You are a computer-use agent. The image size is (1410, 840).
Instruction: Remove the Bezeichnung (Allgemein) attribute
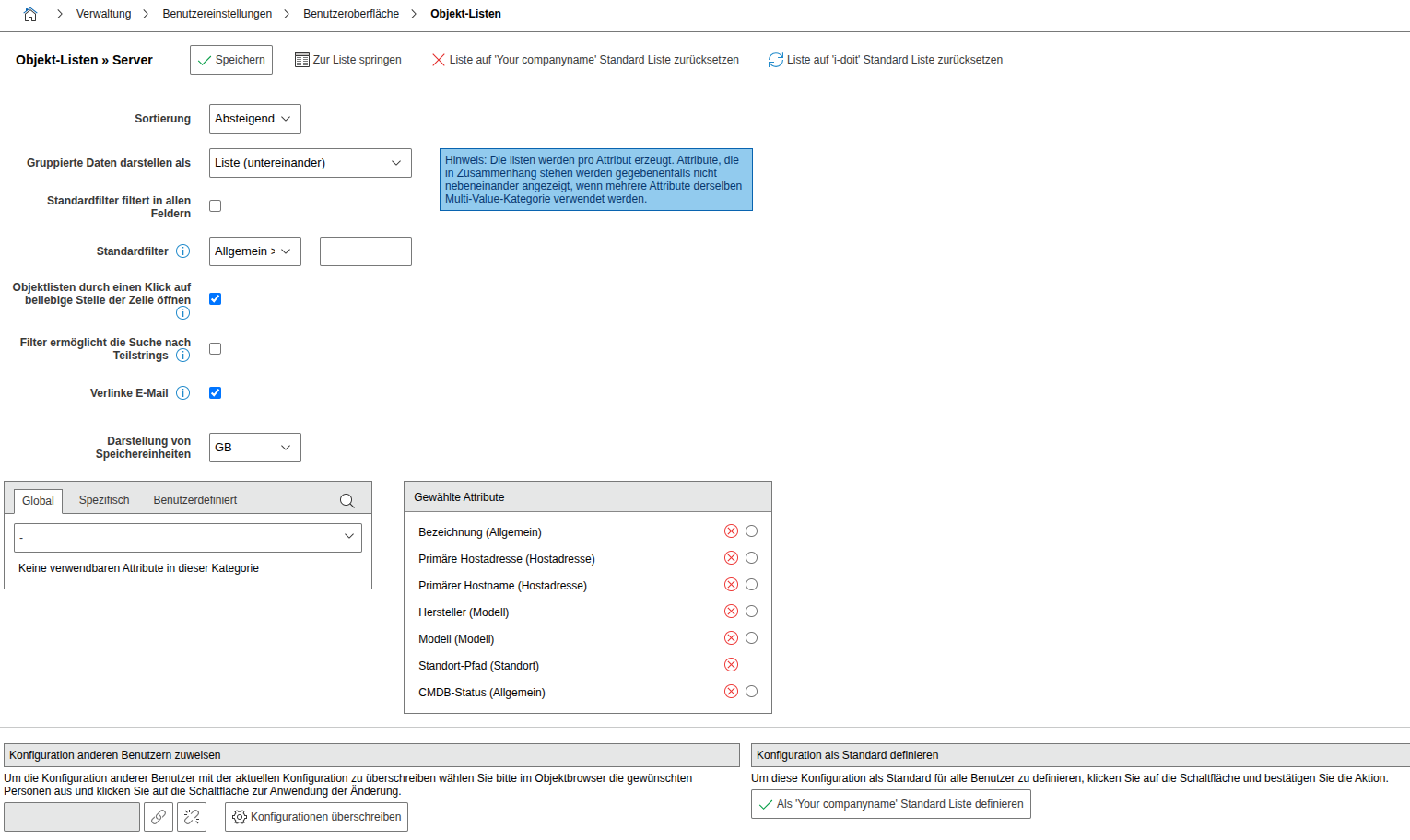731,531
